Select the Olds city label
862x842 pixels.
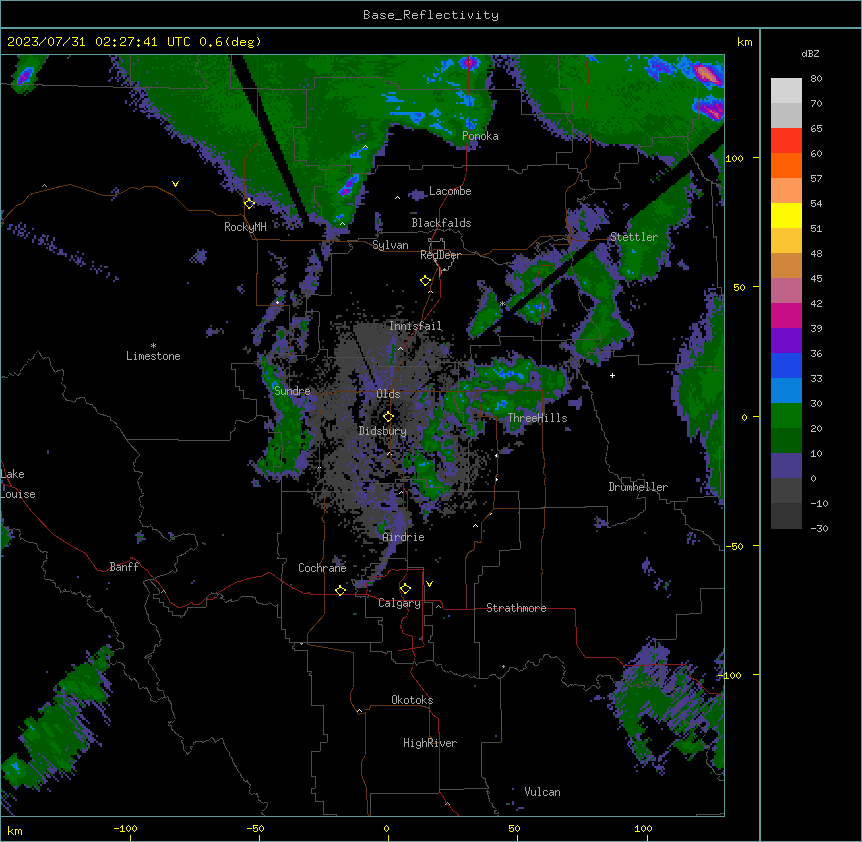[388, 394]
